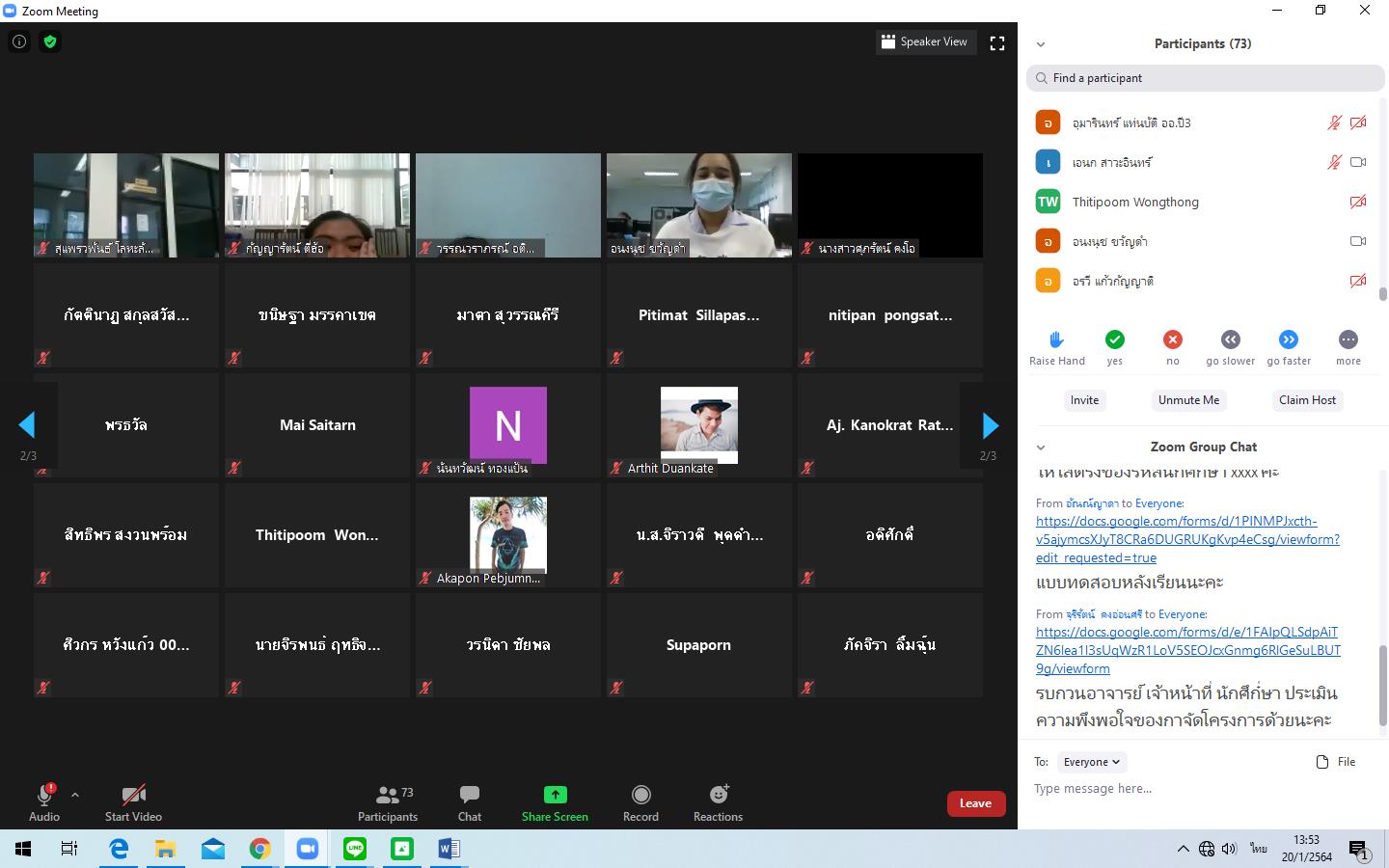Unmute using the Audio microphone icon
The image size is (1389, 868).
[43, 795]
